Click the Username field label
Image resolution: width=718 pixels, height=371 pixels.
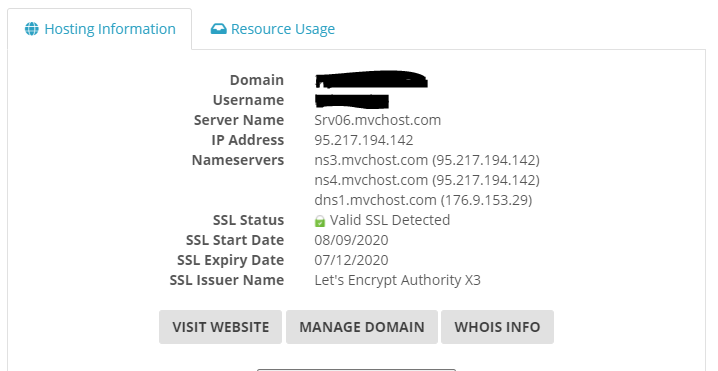pos(248,100)
